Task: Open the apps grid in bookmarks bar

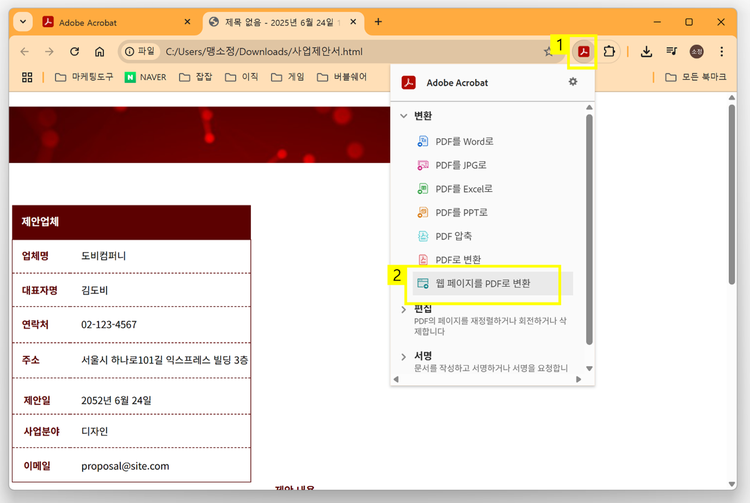Action: coord(27,77)
